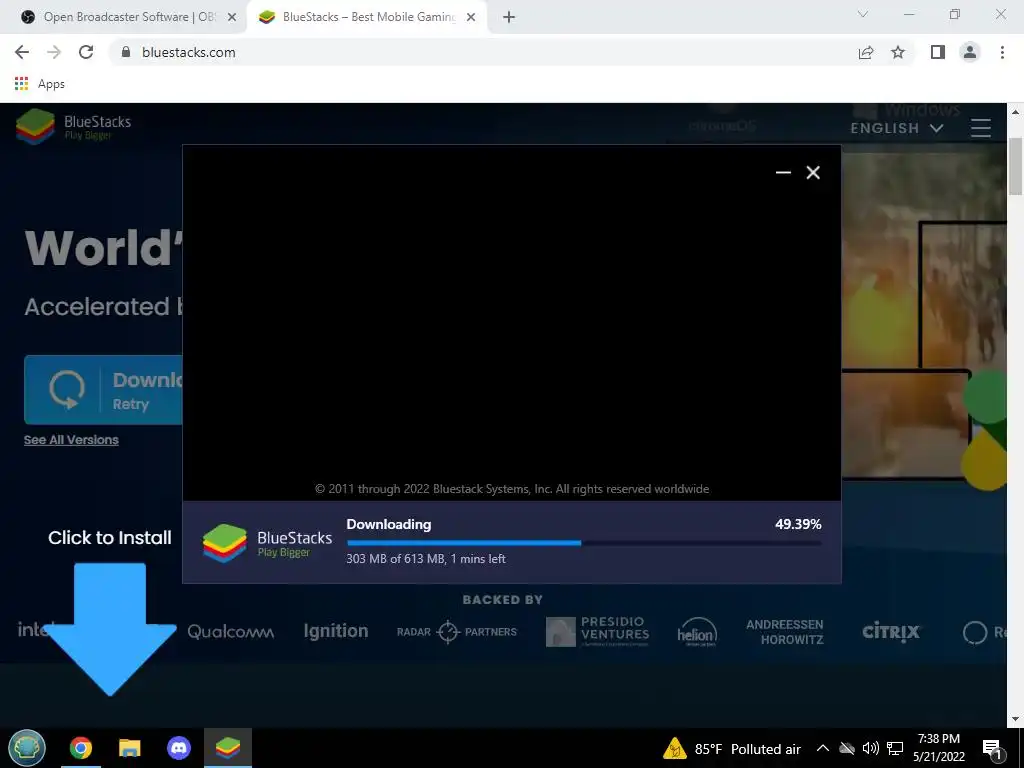
Task: Click the cloud sync tray icon
Action: pos(847,748)
